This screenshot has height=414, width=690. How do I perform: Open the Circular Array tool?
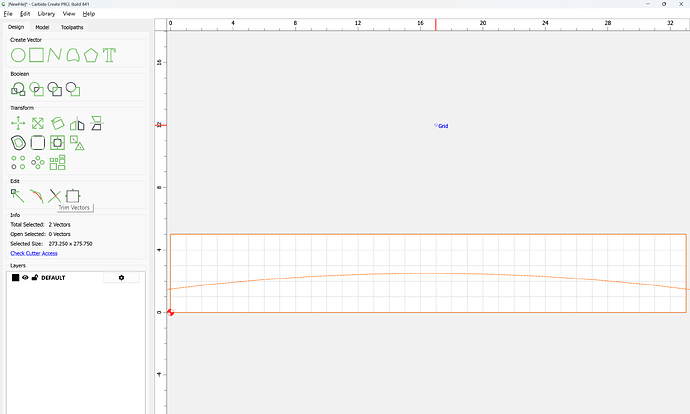pyautogui.click(x=38, y=162)
